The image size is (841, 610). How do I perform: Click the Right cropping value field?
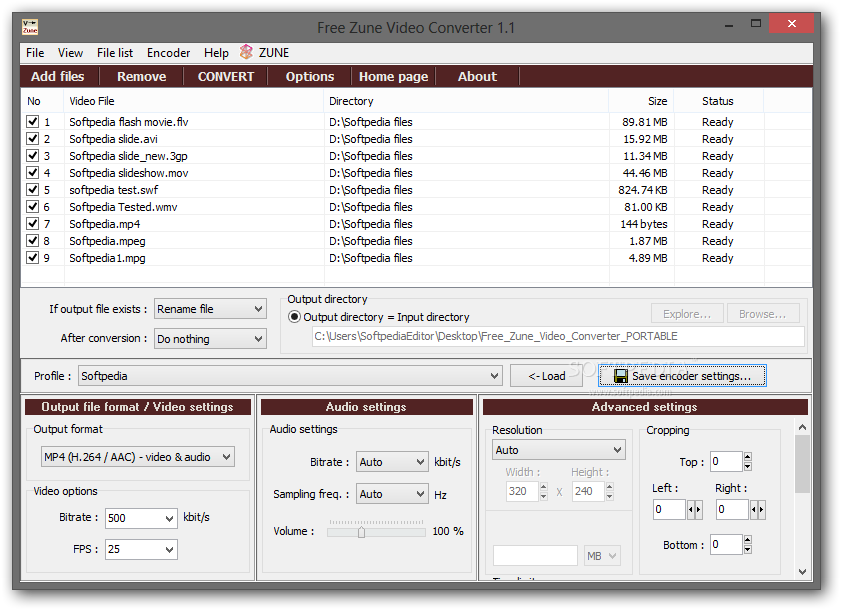(732, 509)
